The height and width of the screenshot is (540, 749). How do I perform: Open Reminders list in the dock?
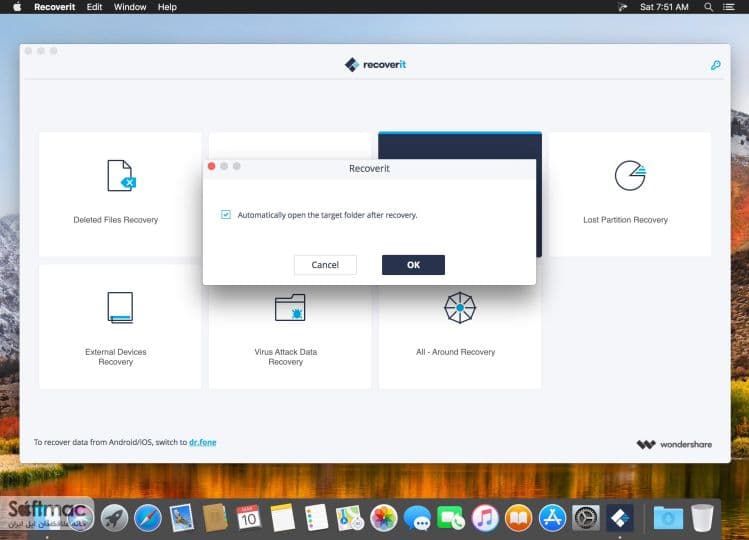point(316,518)
